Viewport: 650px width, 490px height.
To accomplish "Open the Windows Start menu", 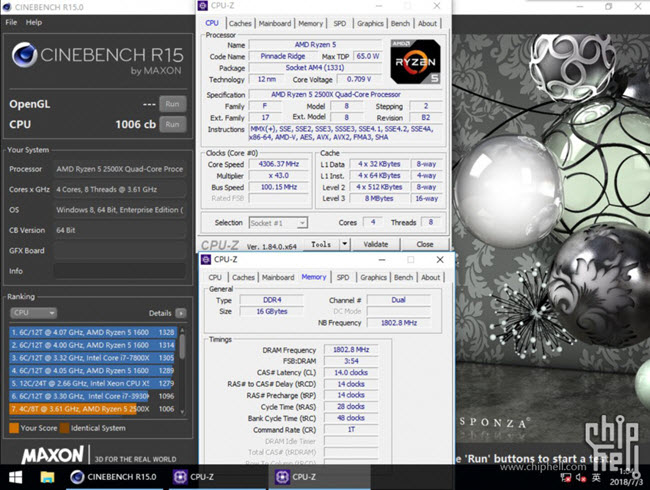I will pyautogui.click(x=16, y=476).
